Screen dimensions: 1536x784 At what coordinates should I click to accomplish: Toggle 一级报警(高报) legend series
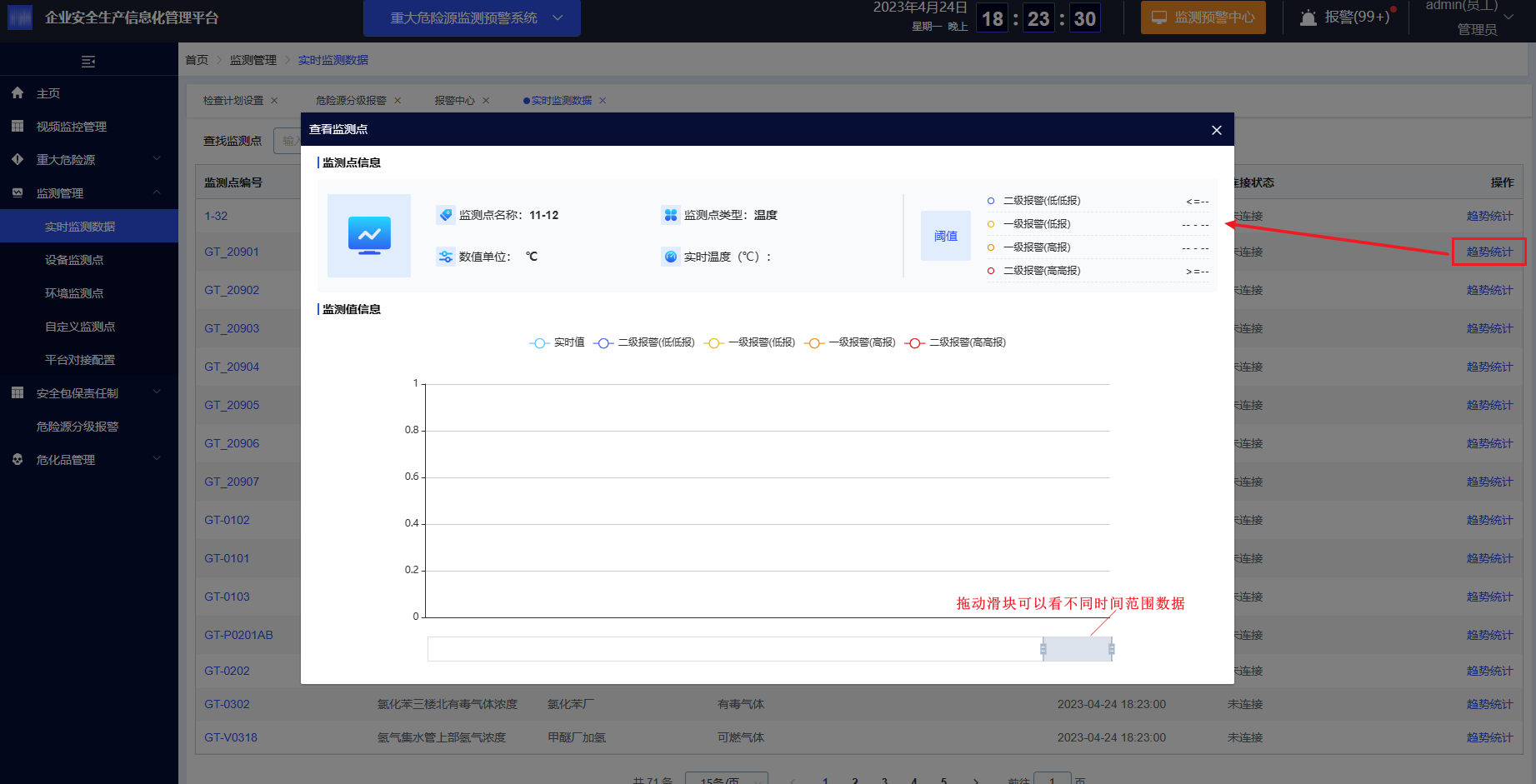point(849,343)
